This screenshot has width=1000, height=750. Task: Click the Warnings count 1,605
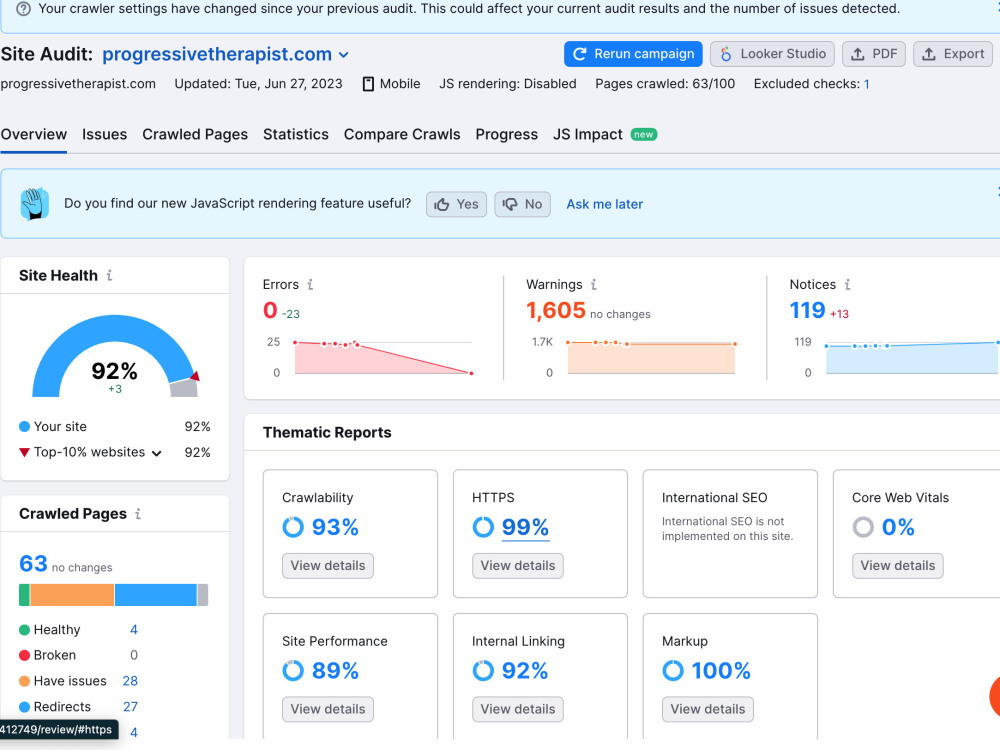(555, 311)
